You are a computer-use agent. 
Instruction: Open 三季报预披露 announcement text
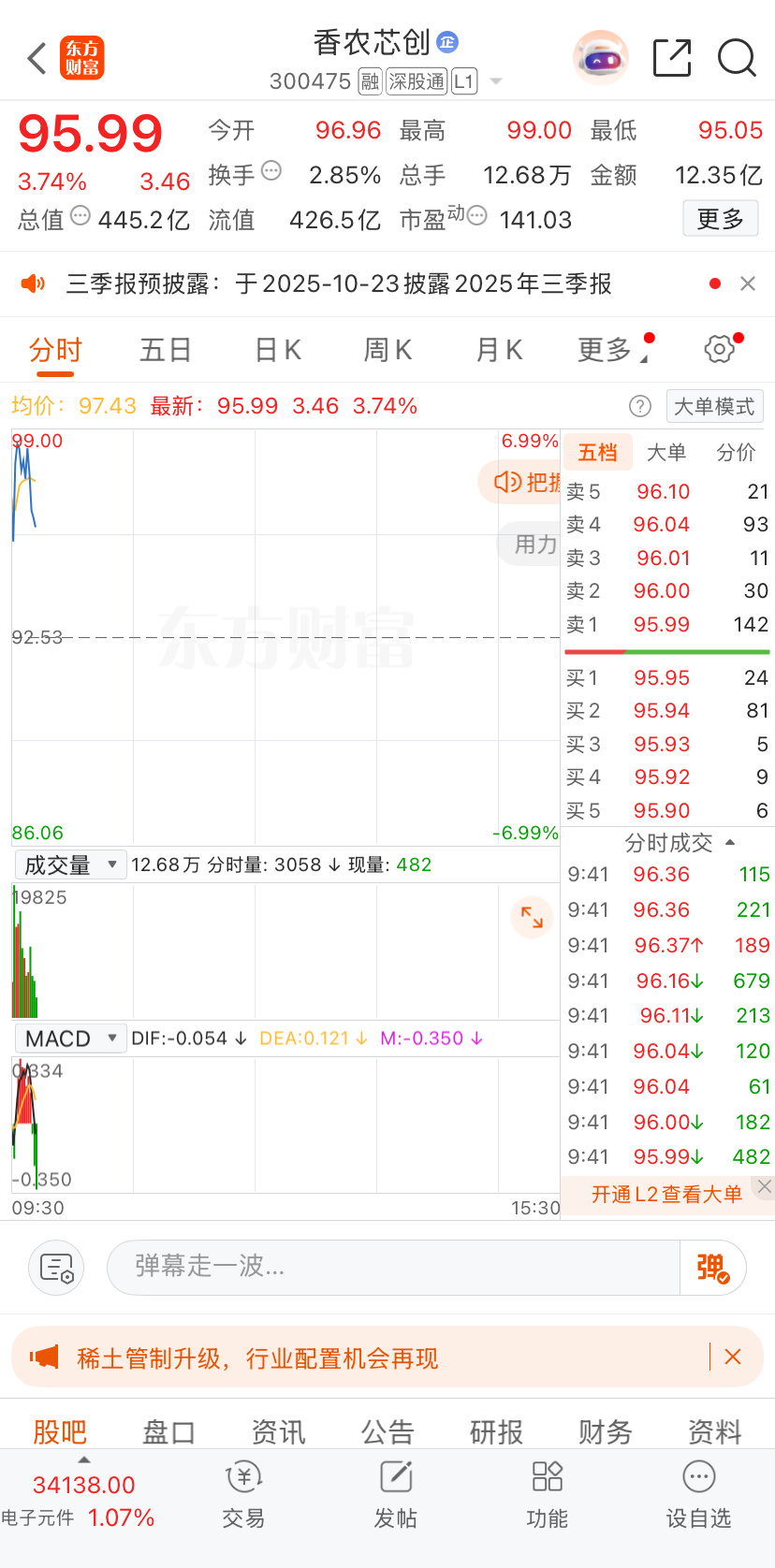339,283
